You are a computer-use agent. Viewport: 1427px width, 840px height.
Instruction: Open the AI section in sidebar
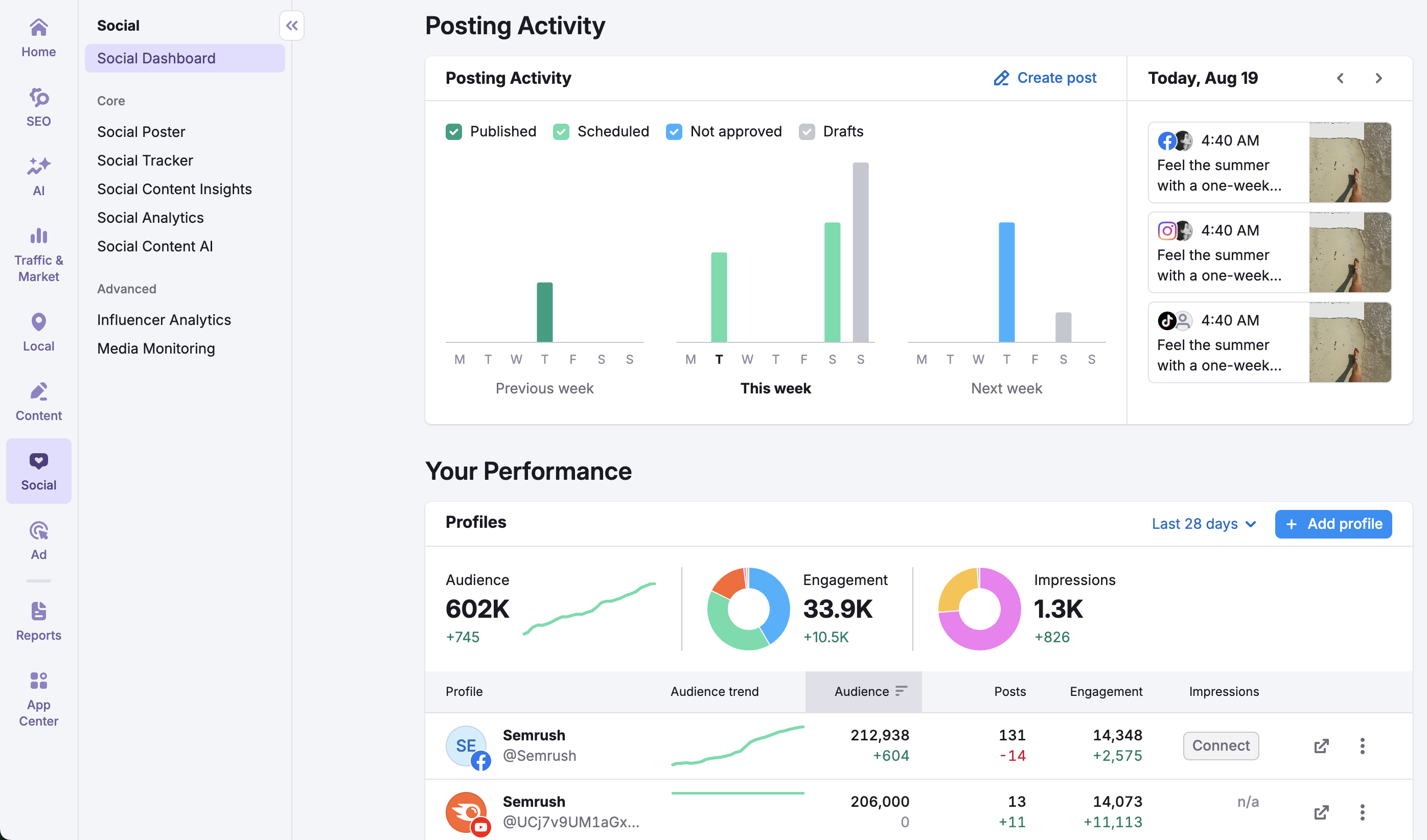click(38, 176)
